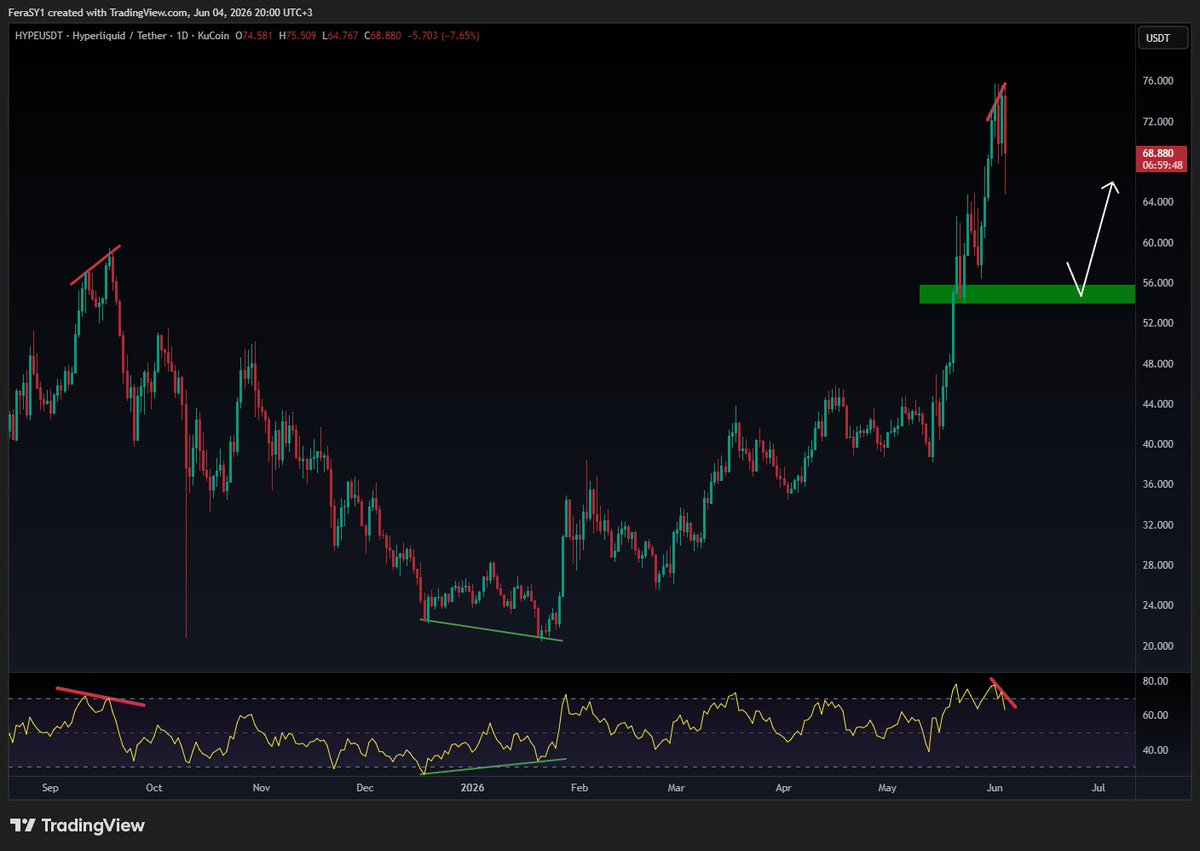Click the May label on time axis

click(888, 788)
